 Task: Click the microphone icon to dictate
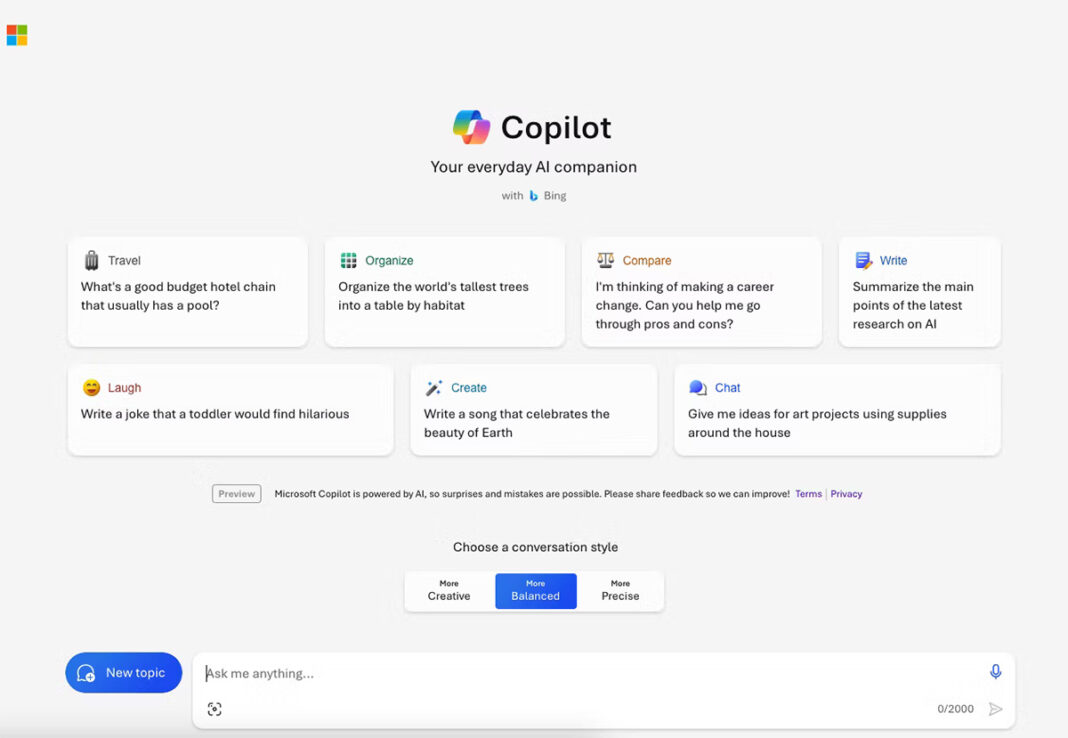click(x=995, y=672)
